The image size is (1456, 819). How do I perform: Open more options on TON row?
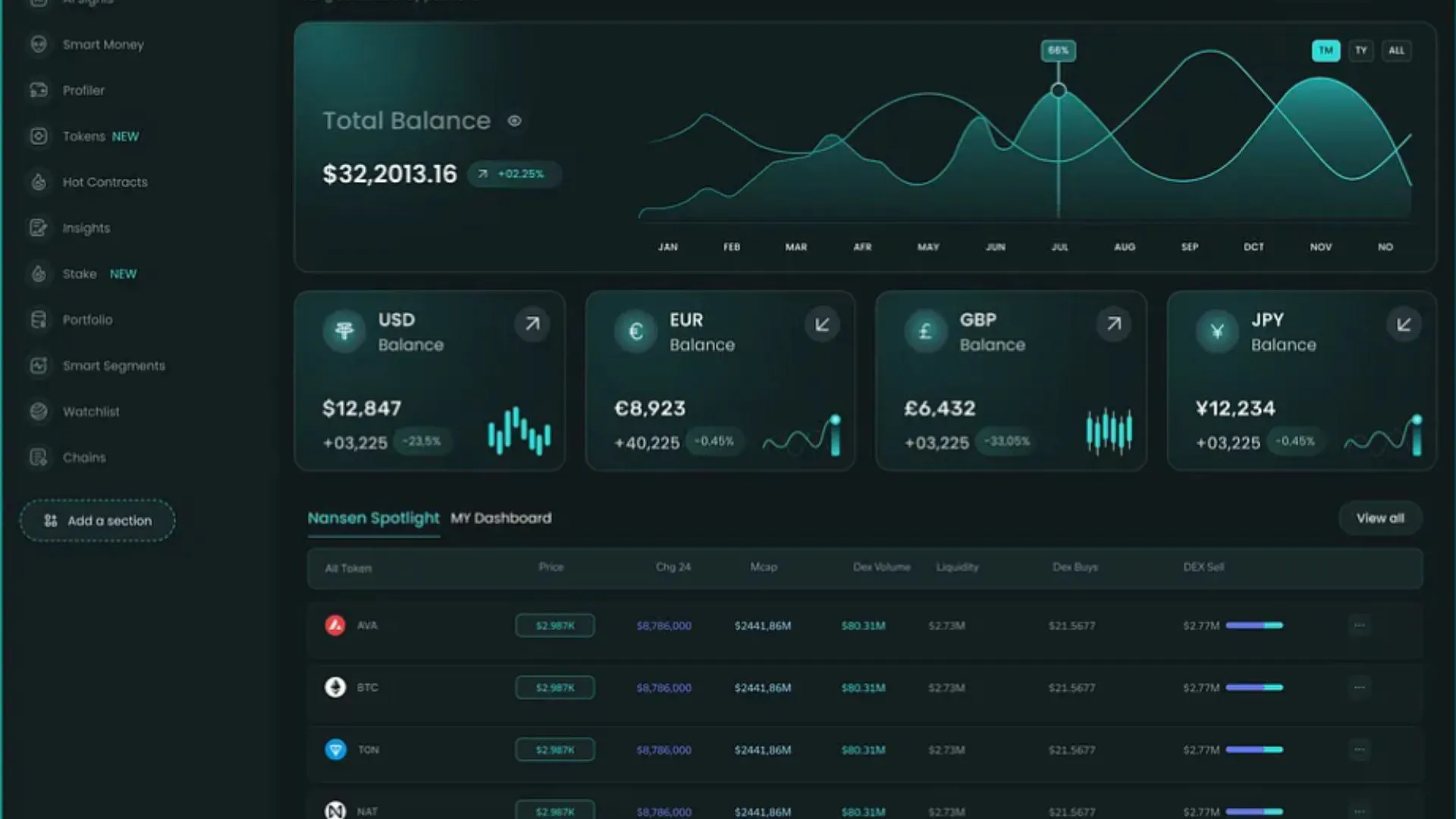1359,749
